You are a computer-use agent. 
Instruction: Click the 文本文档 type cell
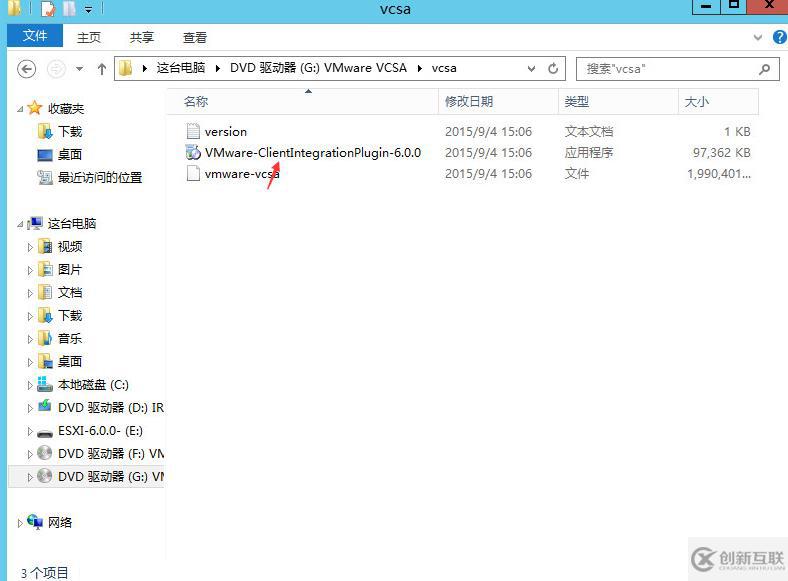coord(588,132)
